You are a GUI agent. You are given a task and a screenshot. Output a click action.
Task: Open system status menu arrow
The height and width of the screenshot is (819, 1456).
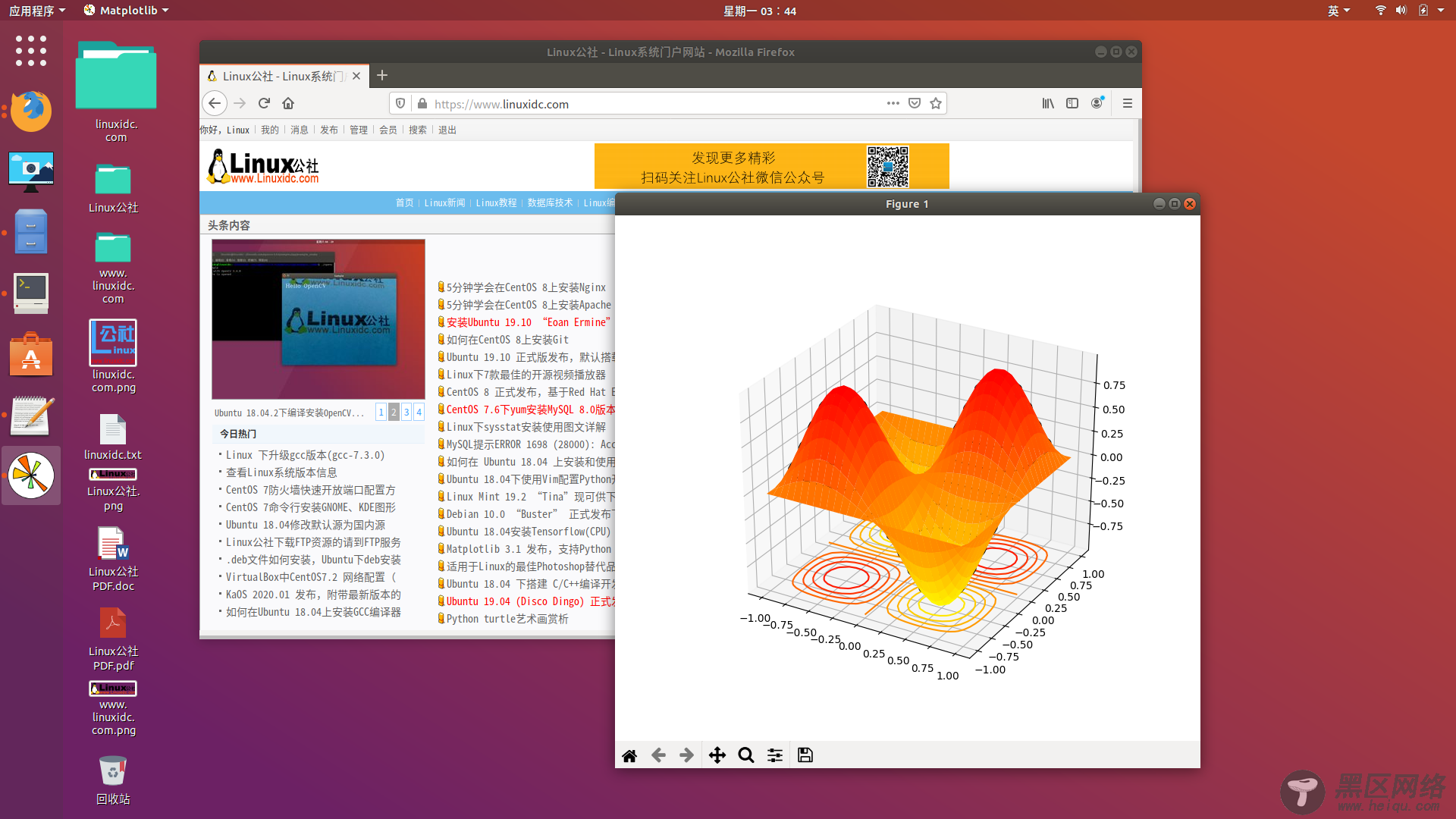[1441, 11]
